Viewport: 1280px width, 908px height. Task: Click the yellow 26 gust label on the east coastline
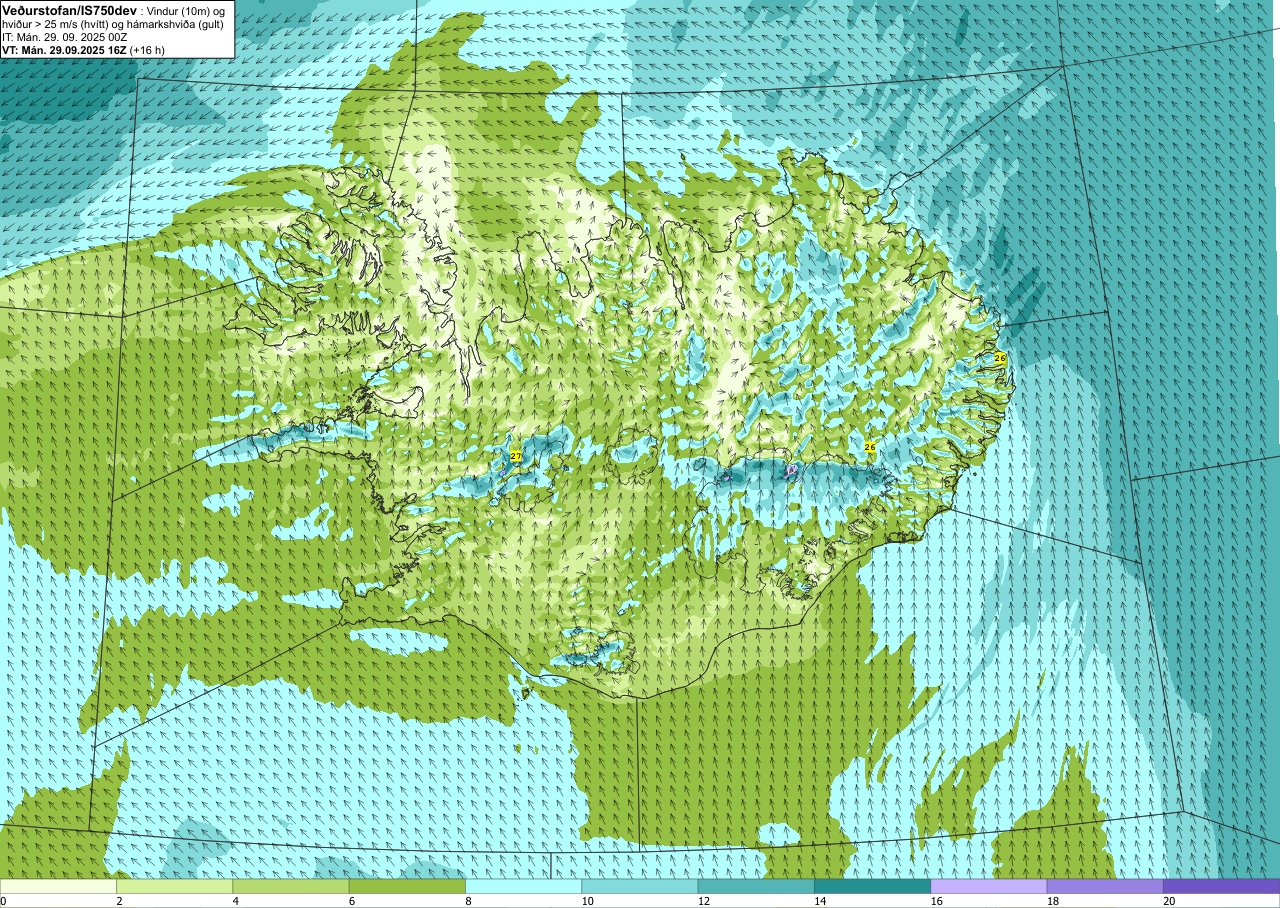tap(1000, 358)
